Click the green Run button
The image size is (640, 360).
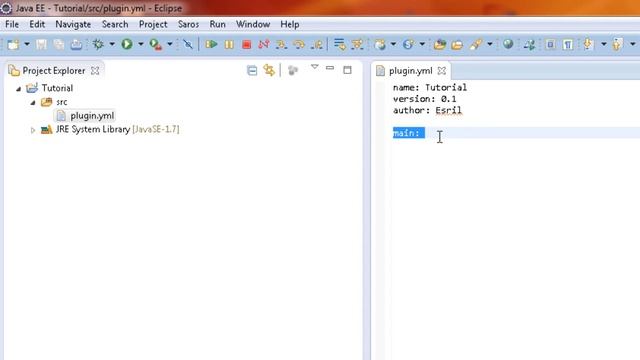(x=127, y=44)
